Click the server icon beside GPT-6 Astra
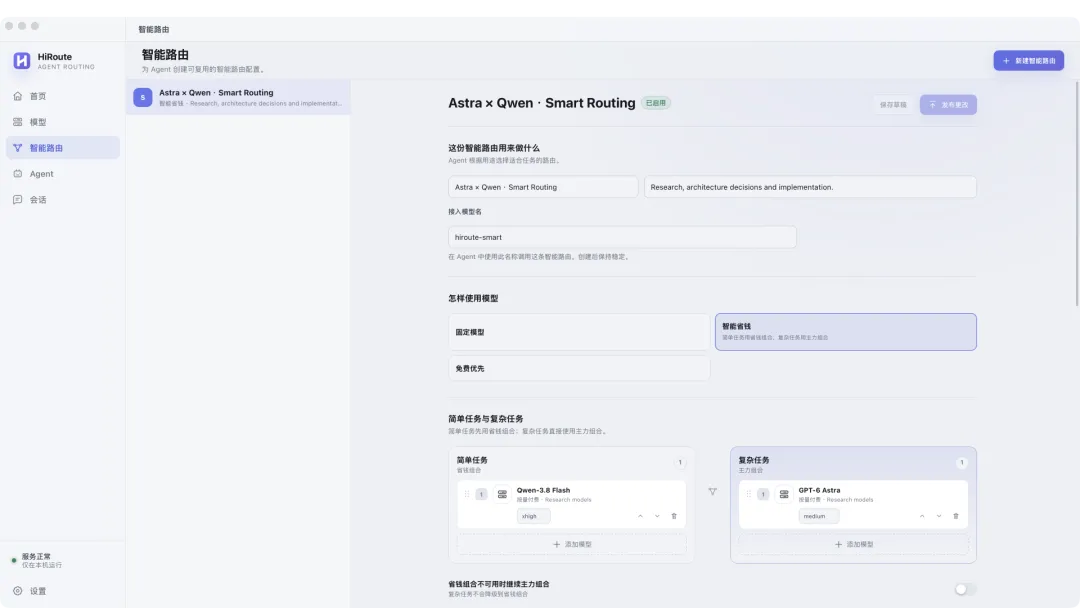1080x608 pixels. click(784, 494)
